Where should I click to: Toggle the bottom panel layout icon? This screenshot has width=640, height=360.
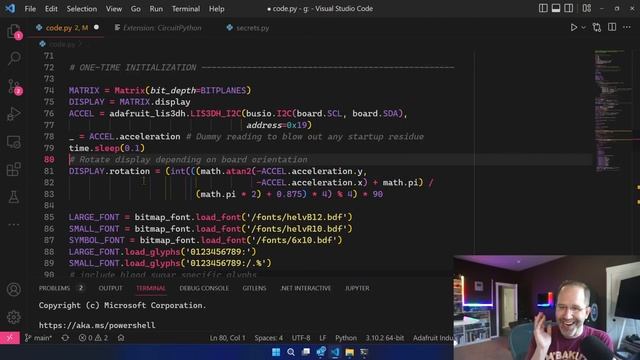pyautogui.click(x=556, y=8)
